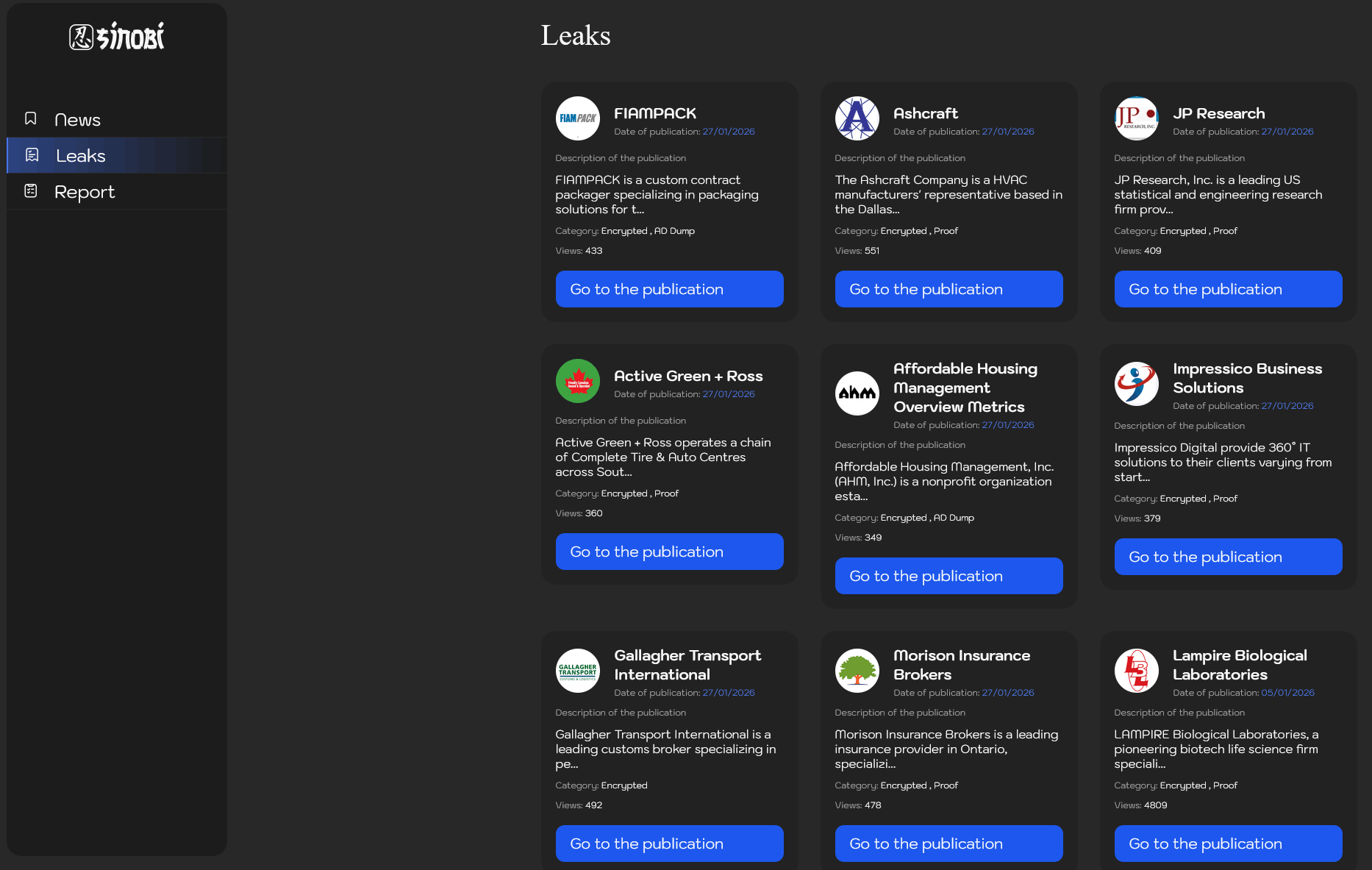This screenshot has height=870, width=1372.
Task: Click the Leaks sidebar icon
Action: [32, 155]
